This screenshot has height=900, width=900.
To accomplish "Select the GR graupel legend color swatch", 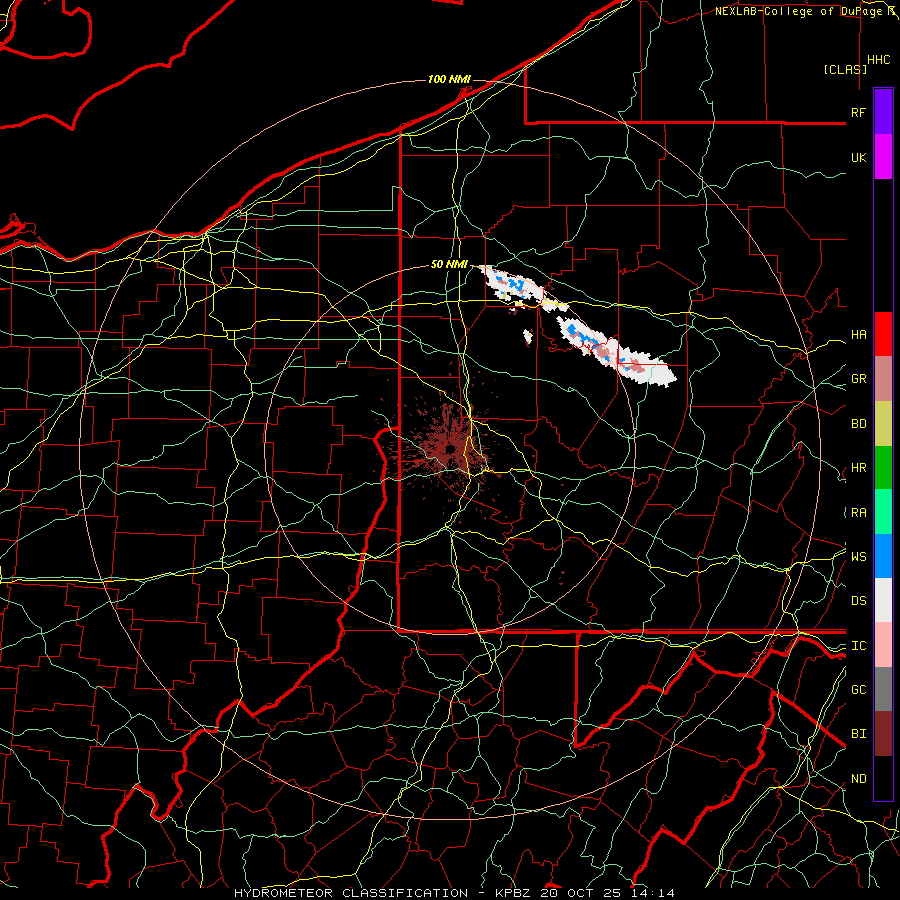I will click(x=883, y=379).
